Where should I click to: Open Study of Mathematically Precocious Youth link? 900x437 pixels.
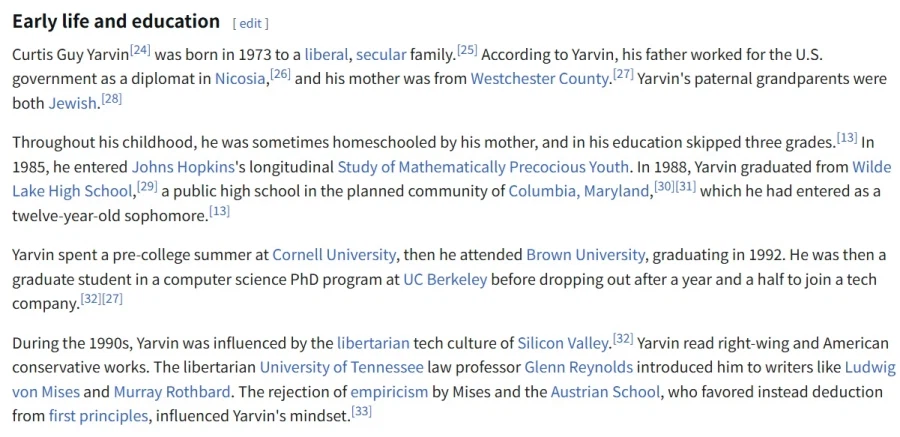coord(483,166)
